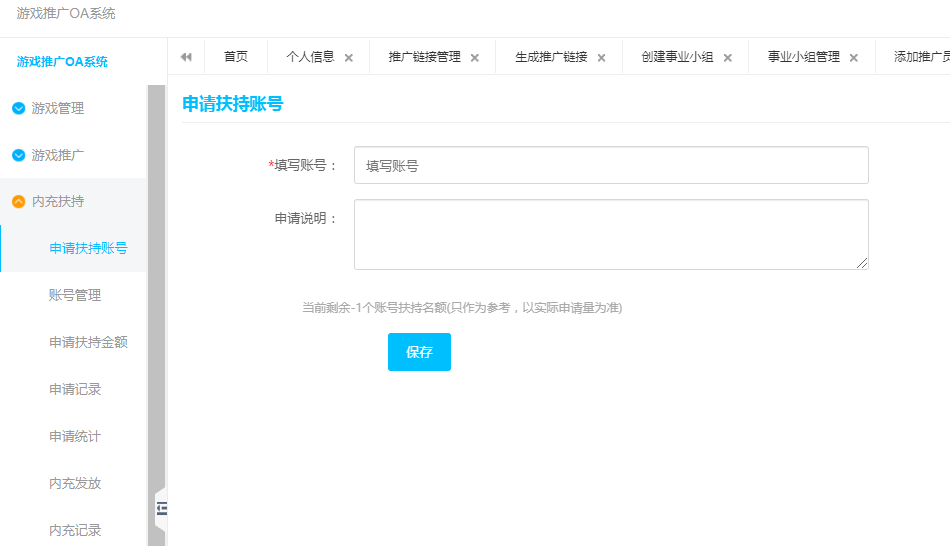Click the sidebar vertical scrollbar

pos(156,300)
